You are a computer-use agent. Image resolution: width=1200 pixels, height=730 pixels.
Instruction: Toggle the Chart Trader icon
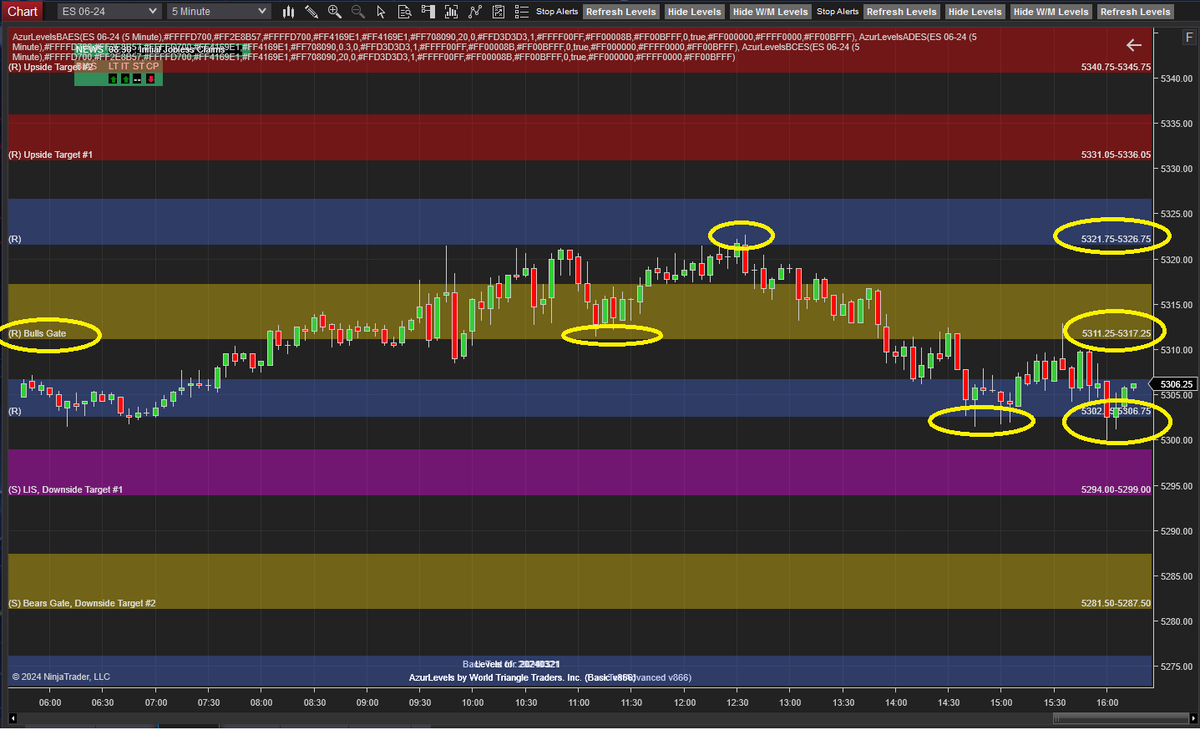[428, 12]
